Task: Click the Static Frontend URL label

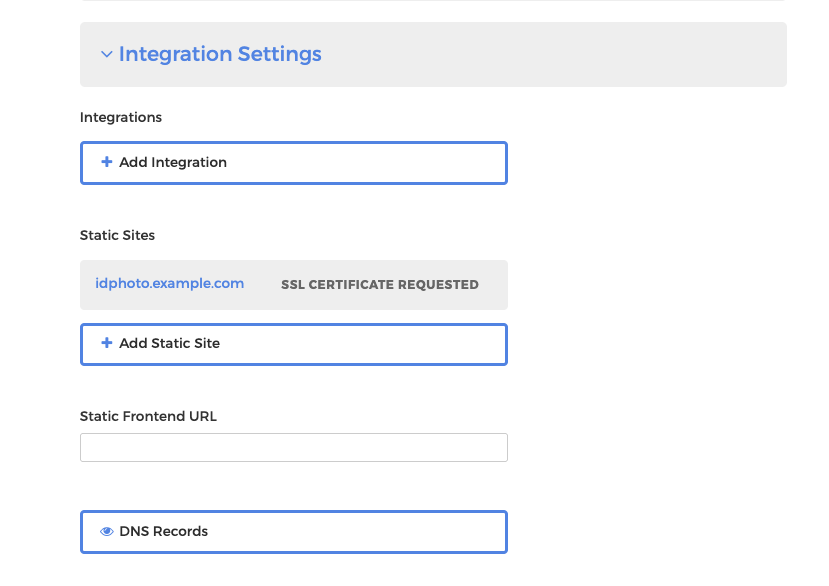Action: tap(149, 416)
